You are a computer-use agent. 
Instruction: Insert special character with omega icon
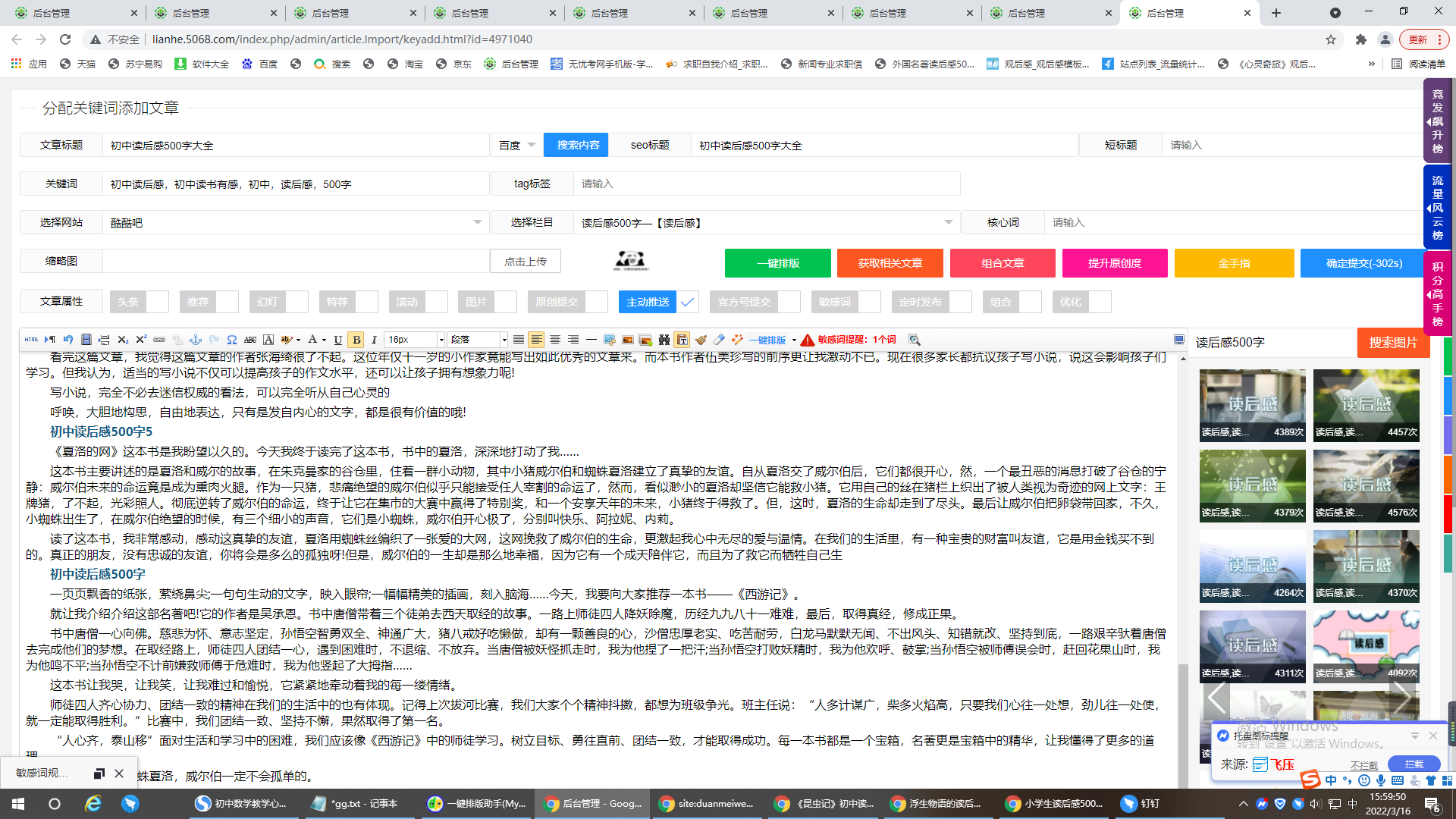point(232,340)
